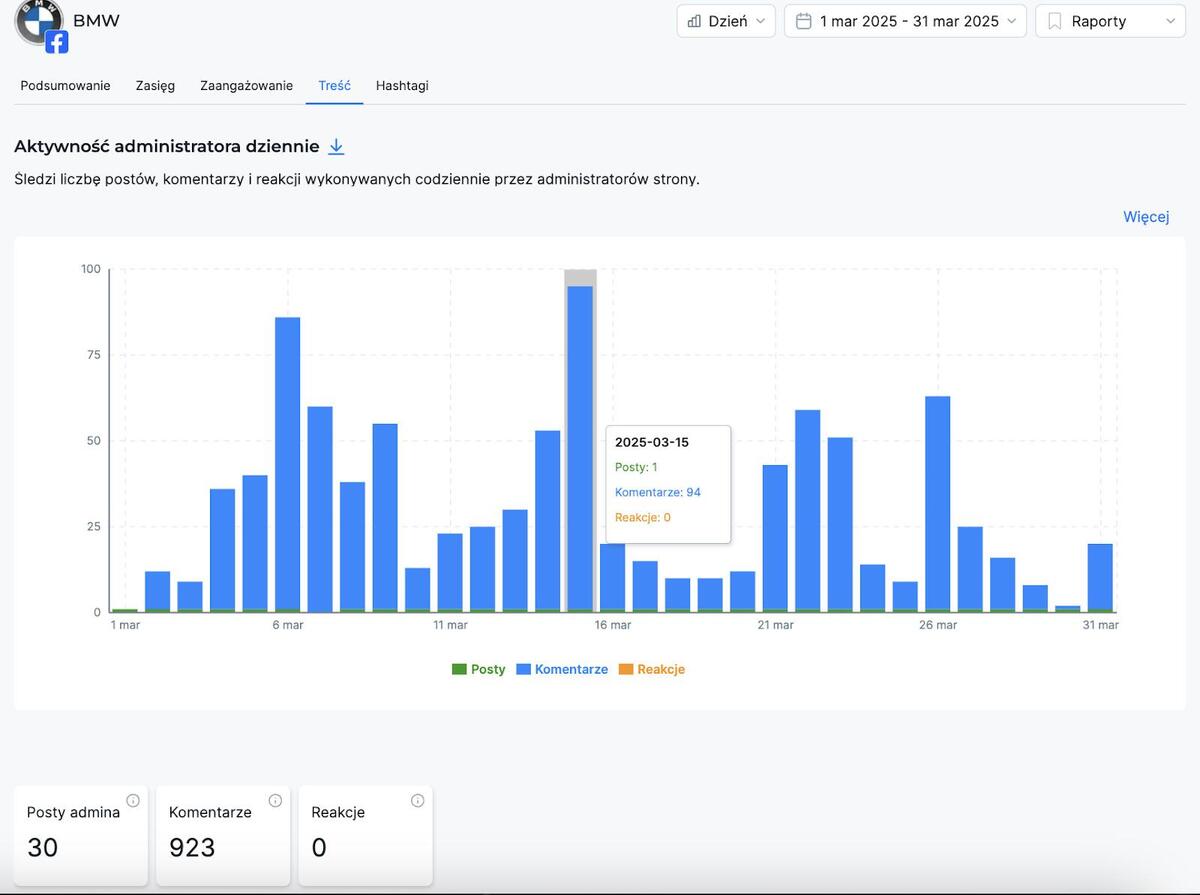Show info for Reakcje card
This screenshot has width=1200, height=895.
(x=418, y=801)
